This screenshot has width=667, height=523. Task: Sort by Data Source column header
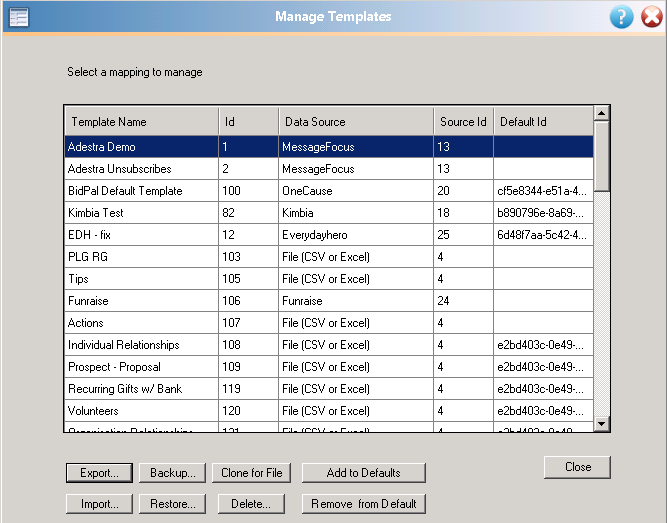[356, 122]
